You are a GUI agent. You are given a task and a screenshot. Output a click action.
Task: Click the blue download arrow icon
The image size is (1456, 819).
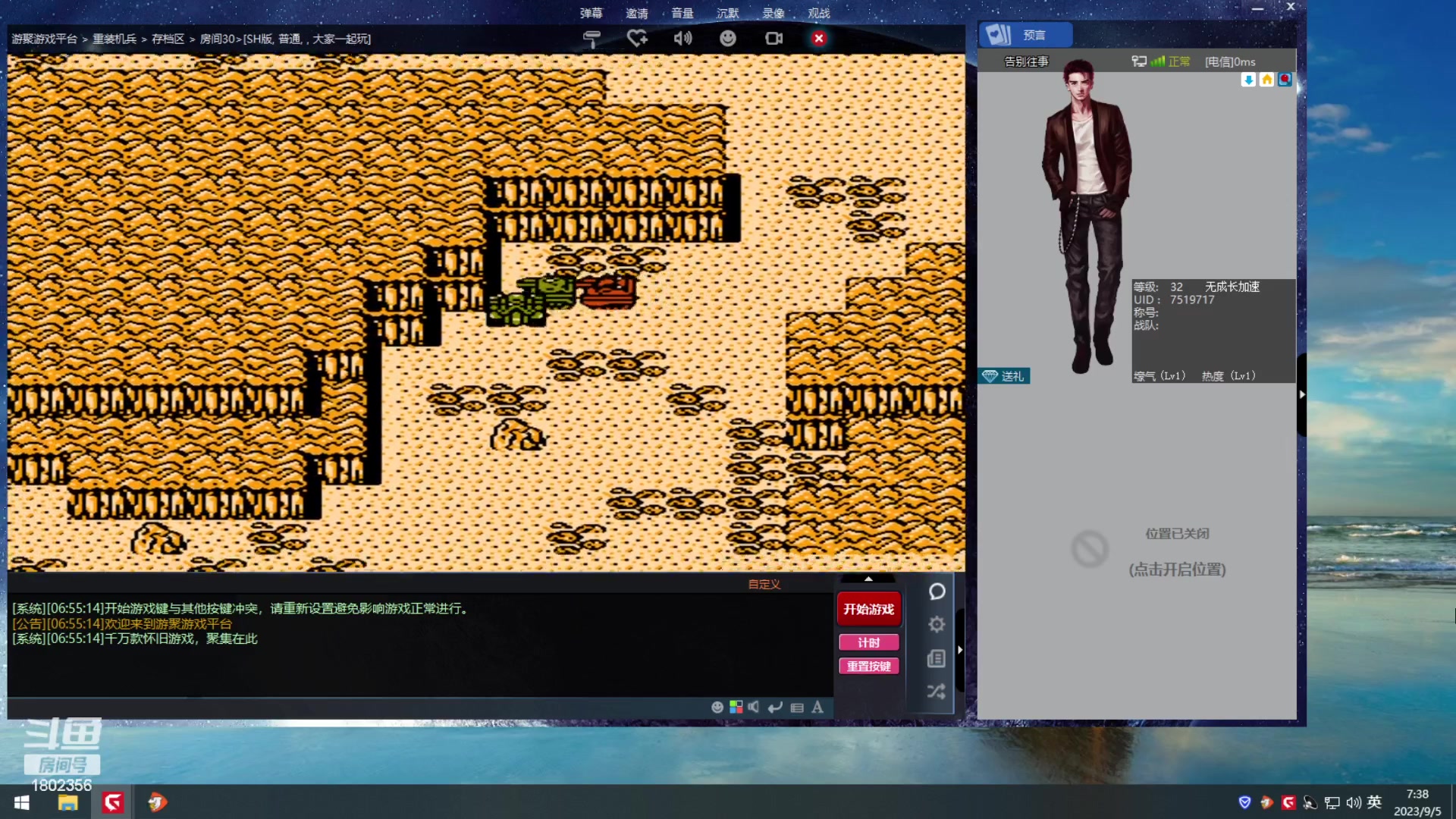tap(1248, 80)
